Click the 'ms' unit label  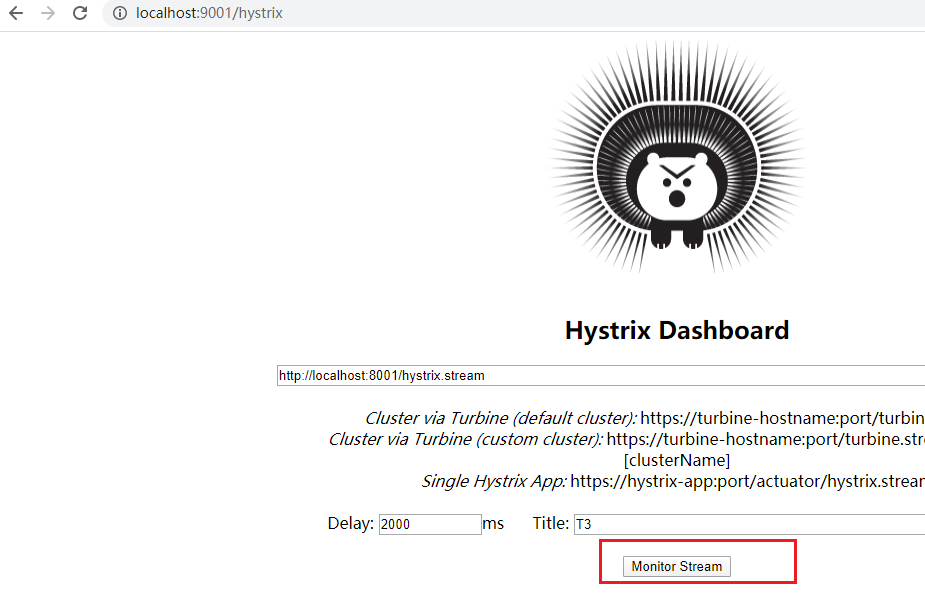(493, 523)
